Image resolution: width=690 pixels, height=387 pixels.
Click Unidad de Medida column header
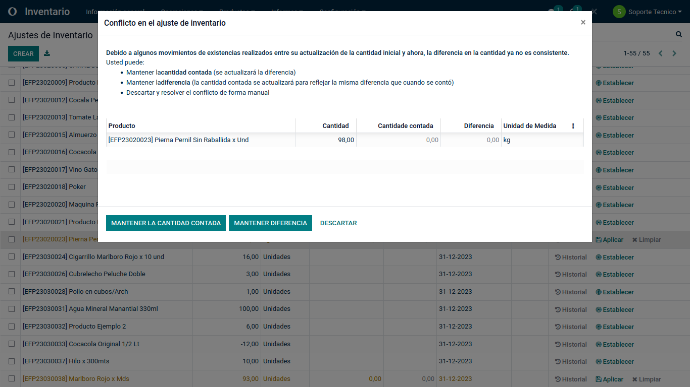529,126
